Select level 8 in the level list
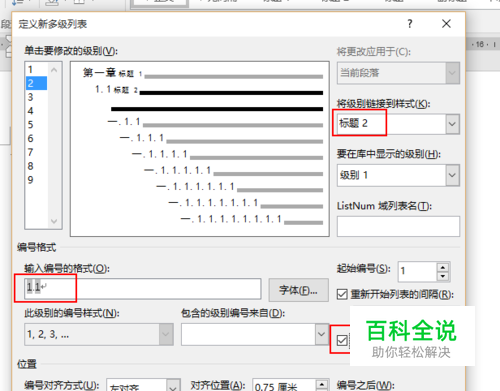Image resolution: width=500 pixels, height=391 pixels. coord(36,166)
